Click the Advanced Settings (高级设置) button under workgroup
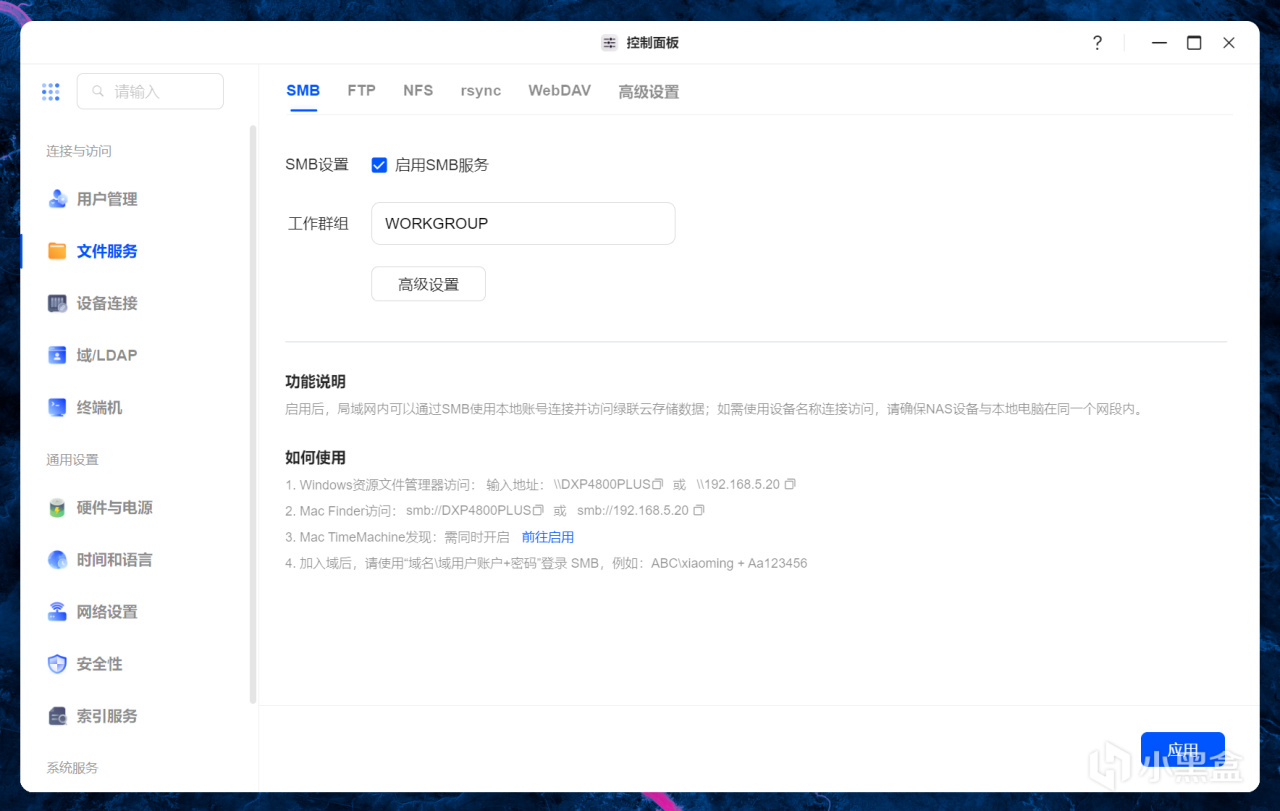Image resolution: width=1280 pixels, height=811 pixels. tap(428, 284)
